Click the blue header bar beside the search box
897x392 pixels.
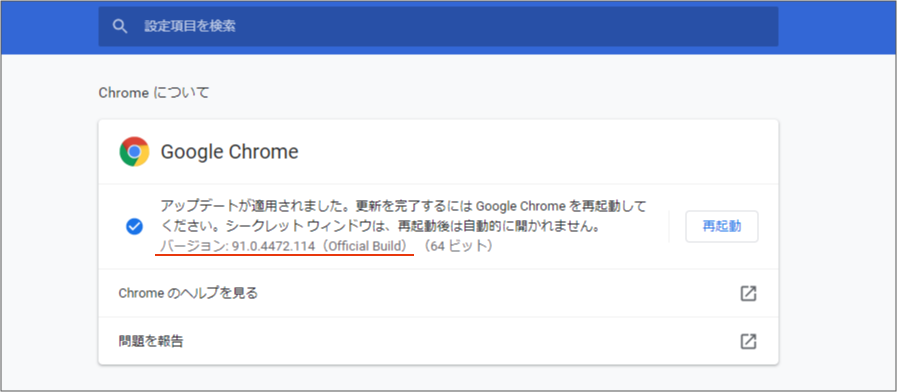835,27
